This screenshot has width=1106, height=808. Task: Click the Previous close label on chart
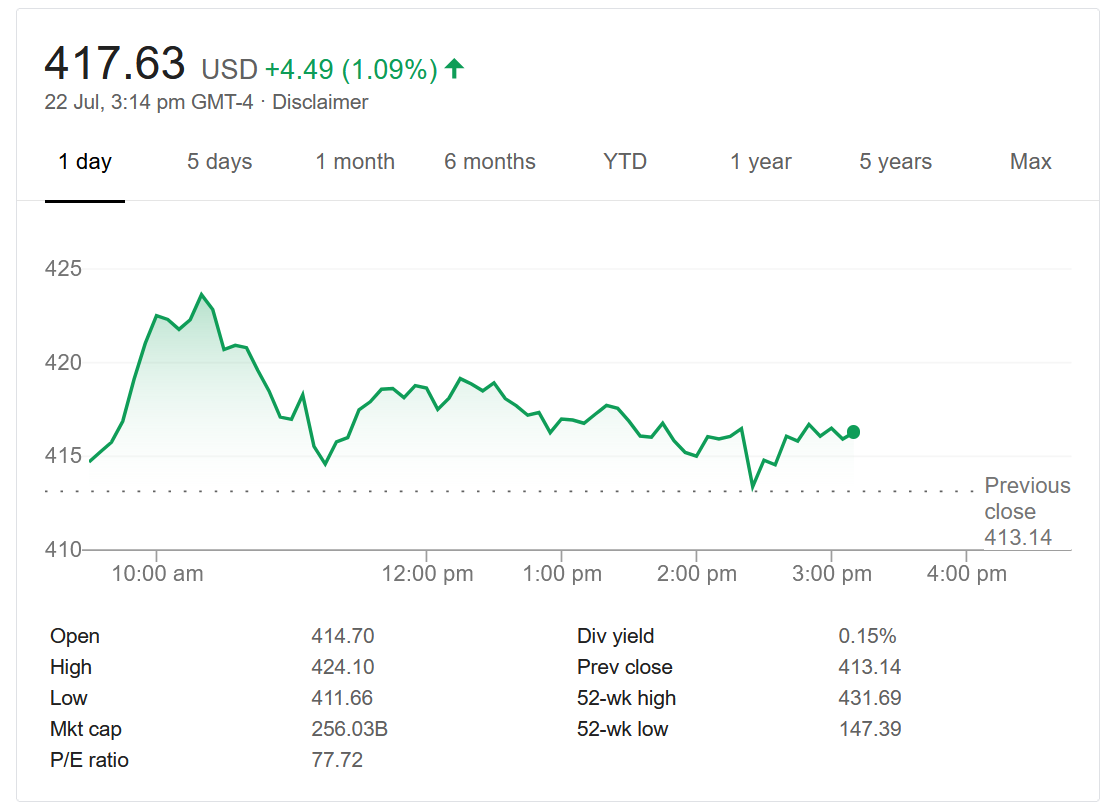[1027, 499]
